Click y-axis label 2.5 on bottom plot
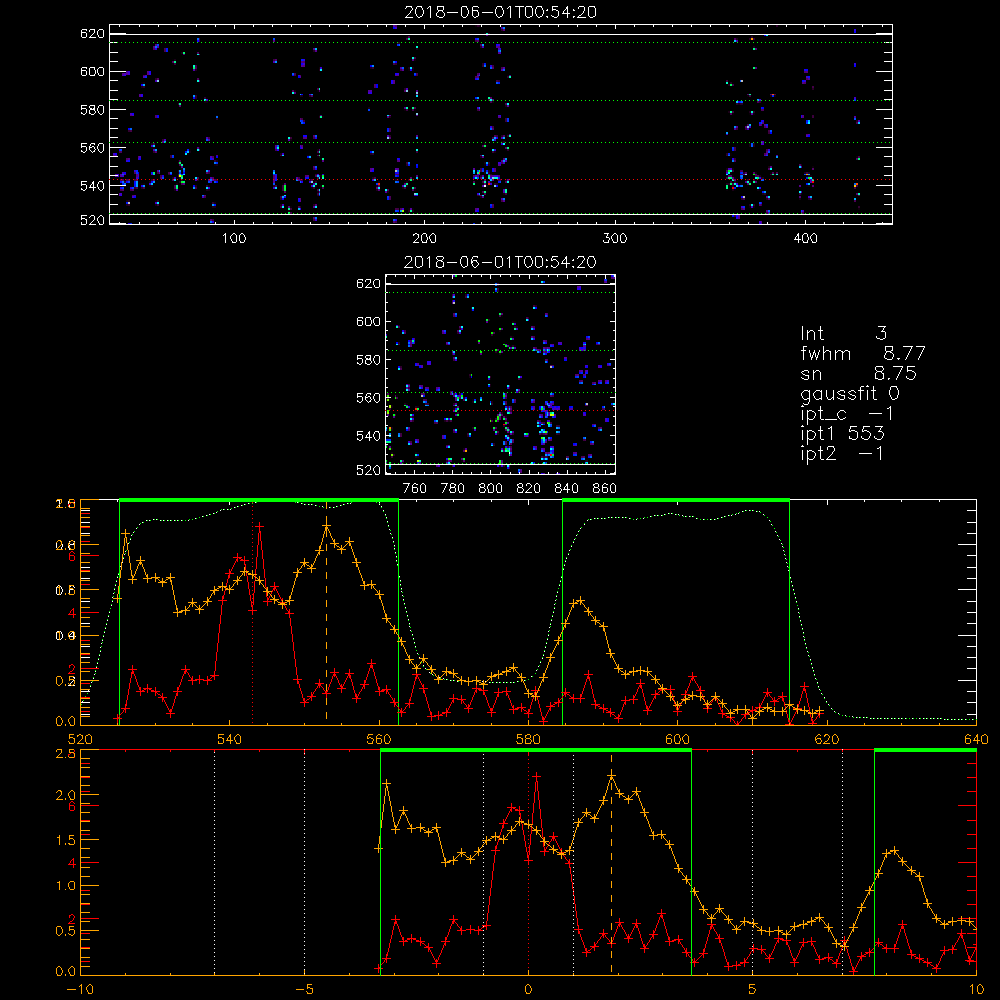Viewport: 1000px width, 1000px height. coord(66,753)
